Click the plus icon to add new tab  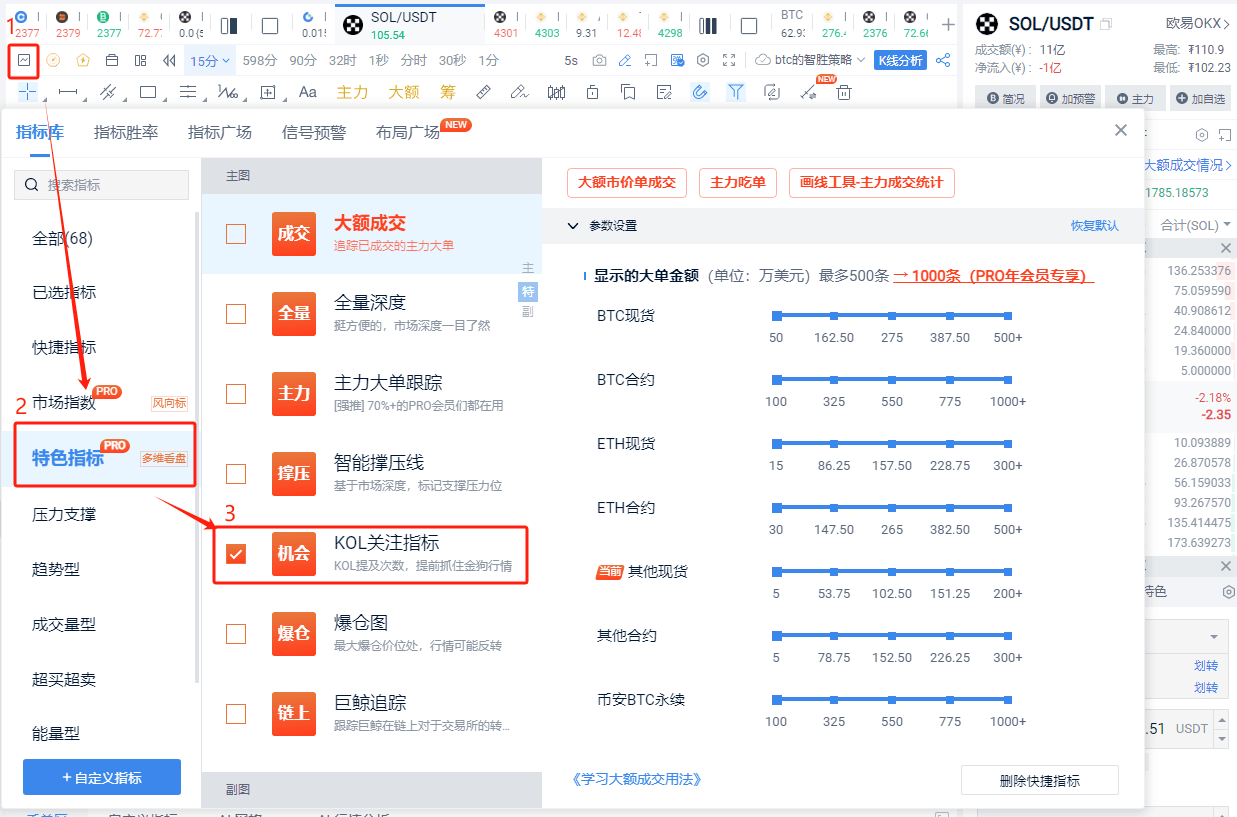948,24
